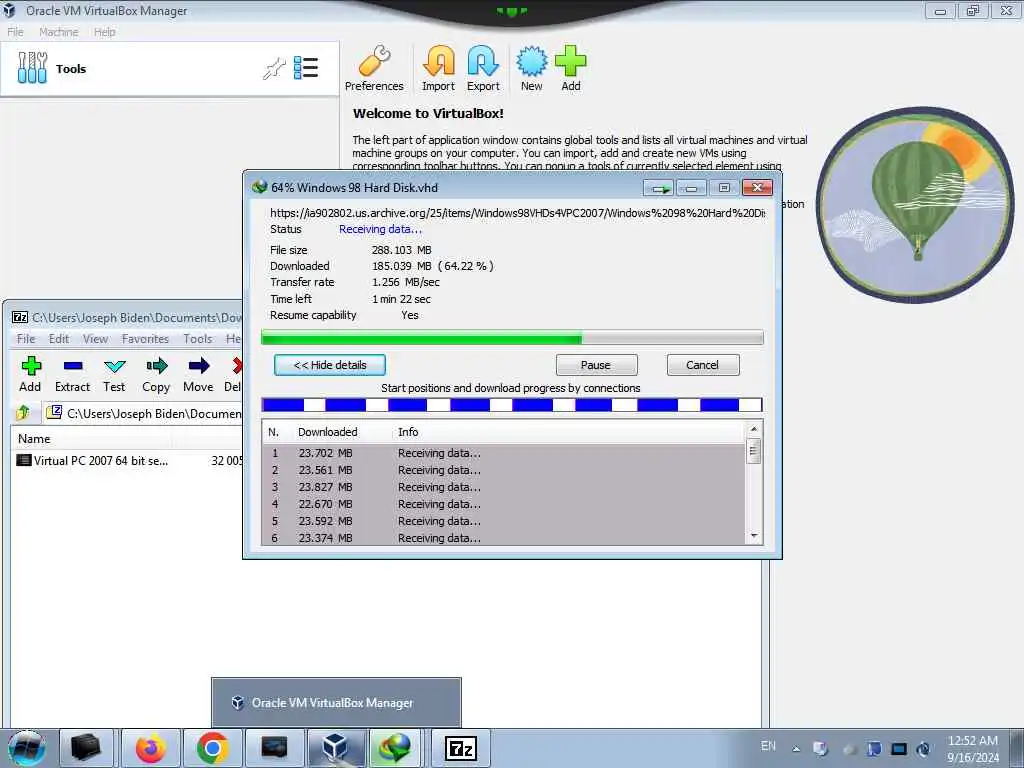This screenshot has height=768, width=1024.
Task: Select connection row 4 with 22.670 MB
Action: 503,504
